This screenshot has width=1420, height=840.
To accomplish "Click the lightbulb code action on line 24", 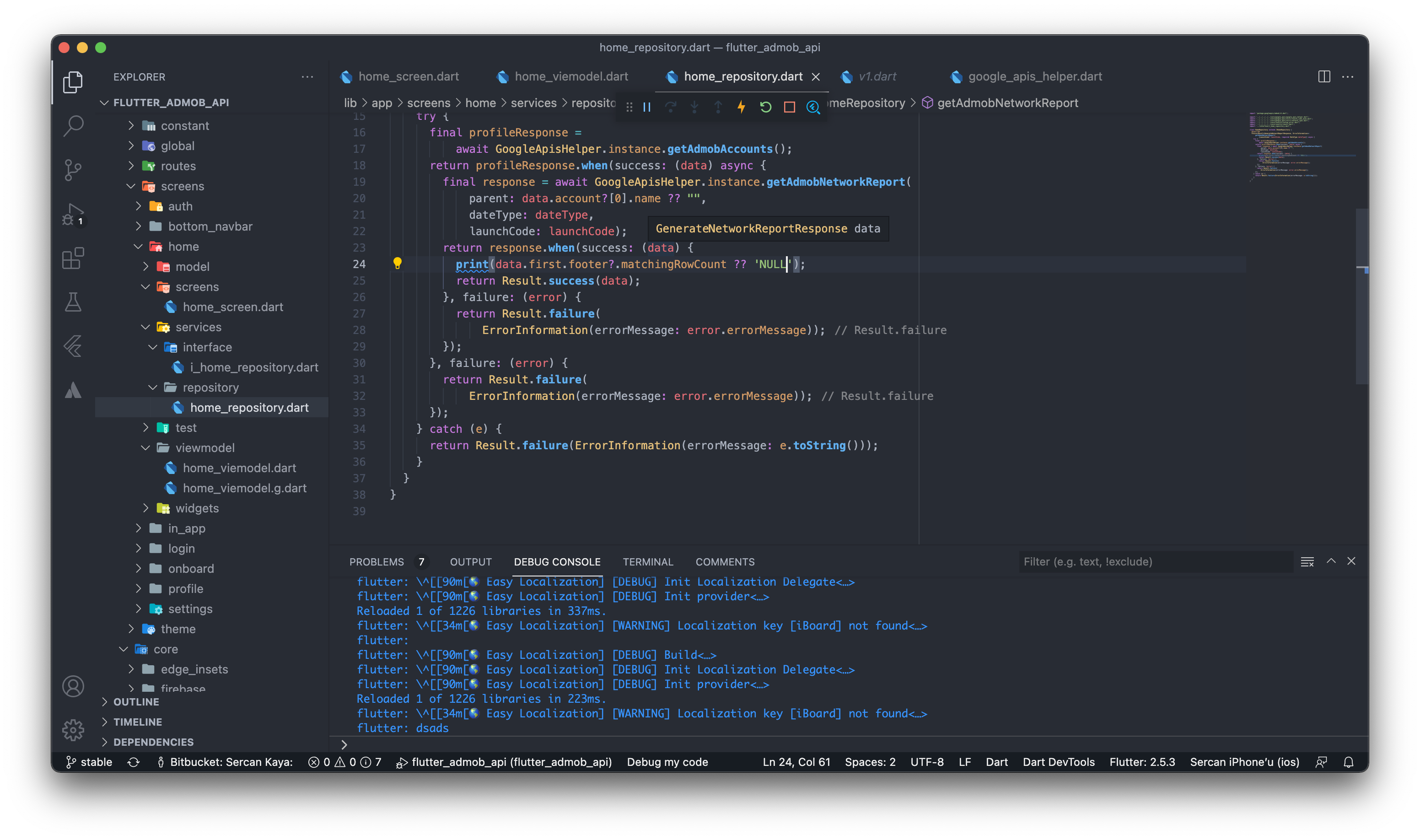I will click(397, 263).
